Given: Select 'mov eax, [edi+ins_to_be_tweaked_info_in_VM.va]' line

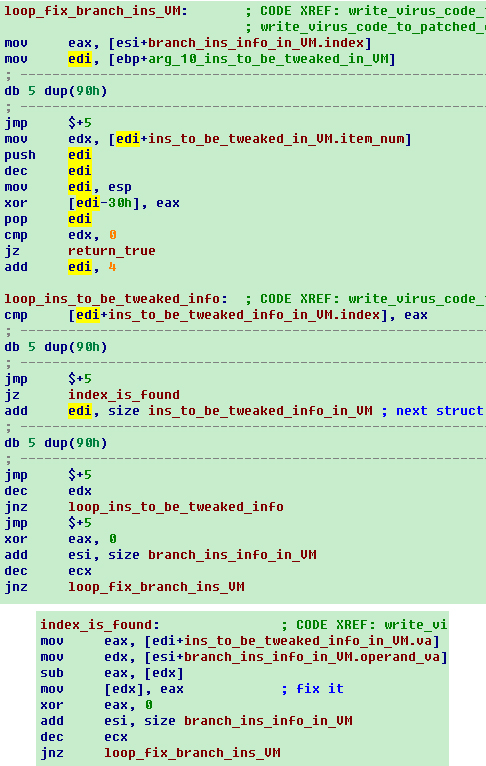Looking at the screenshot, I should point(240,641).
